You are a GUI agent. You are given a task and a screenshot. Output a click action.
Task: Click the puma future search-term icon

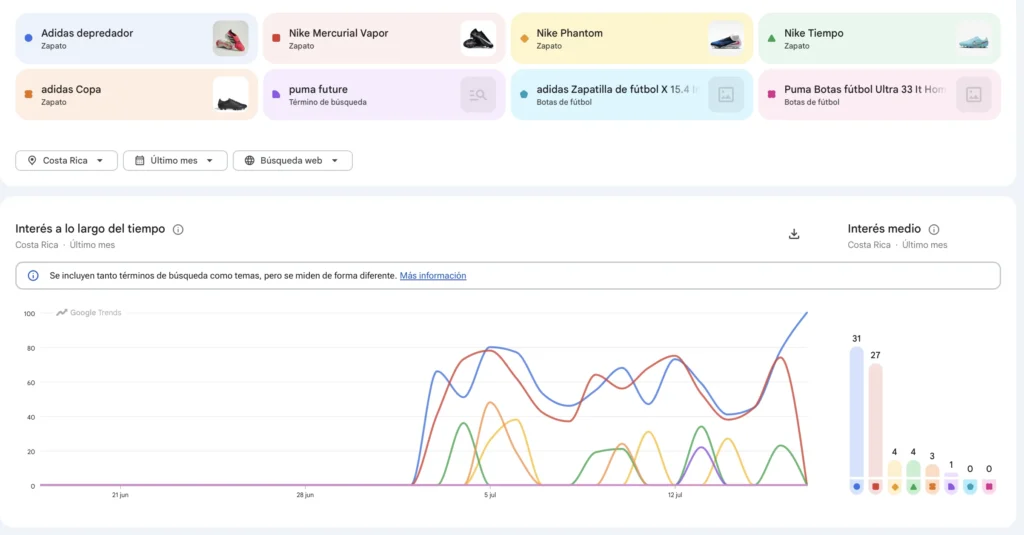pos(478,94)
